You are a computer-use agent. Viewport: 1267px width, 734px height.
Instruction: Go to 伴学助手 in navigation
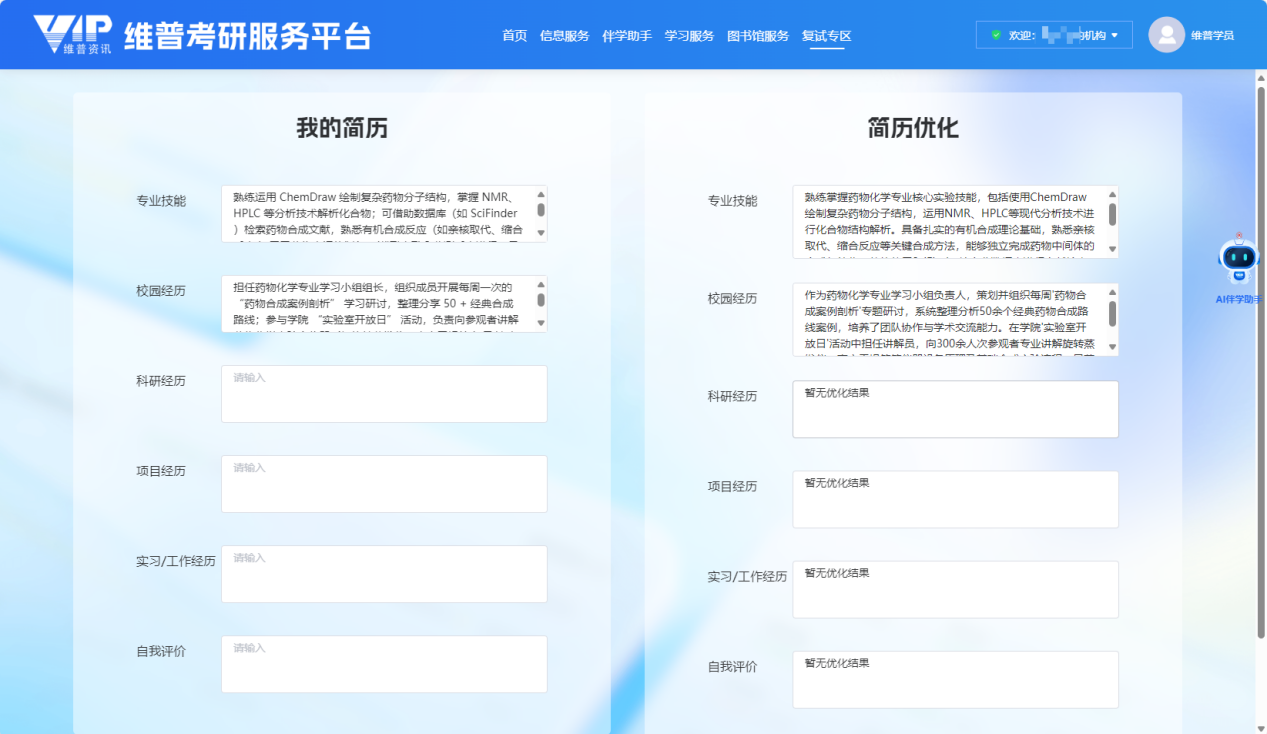coord(626,36)
